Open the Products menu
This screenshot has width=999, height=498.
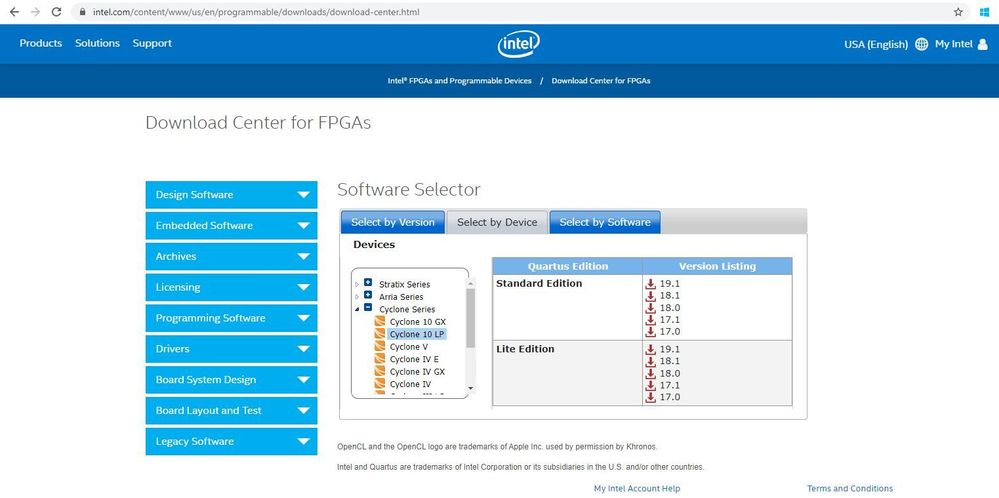point(41,43)
